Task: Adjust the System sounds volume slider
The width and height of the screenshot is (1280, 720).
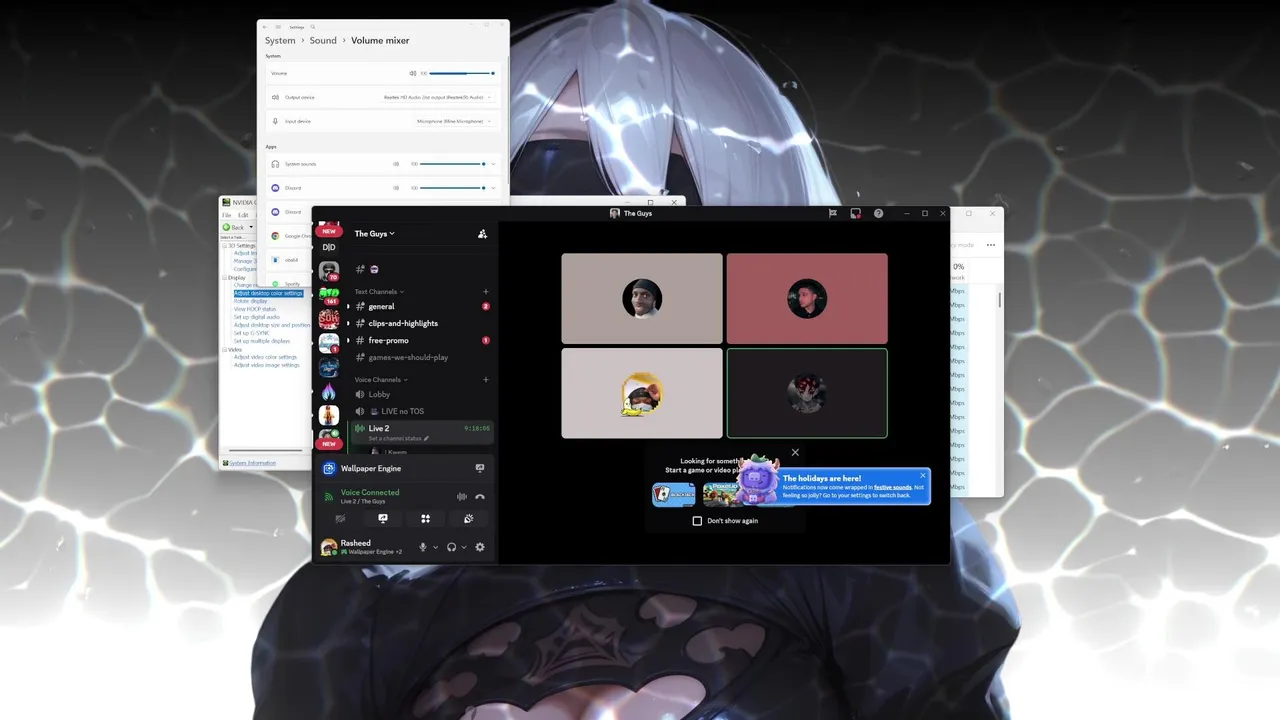Action: 453,163
